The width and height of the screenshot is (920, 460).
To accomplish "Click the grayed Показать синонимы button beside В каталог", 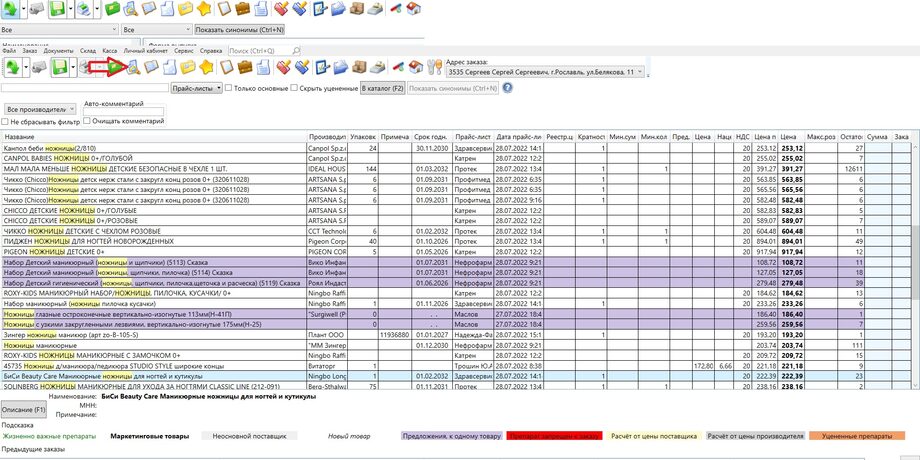I will (453, 88).
